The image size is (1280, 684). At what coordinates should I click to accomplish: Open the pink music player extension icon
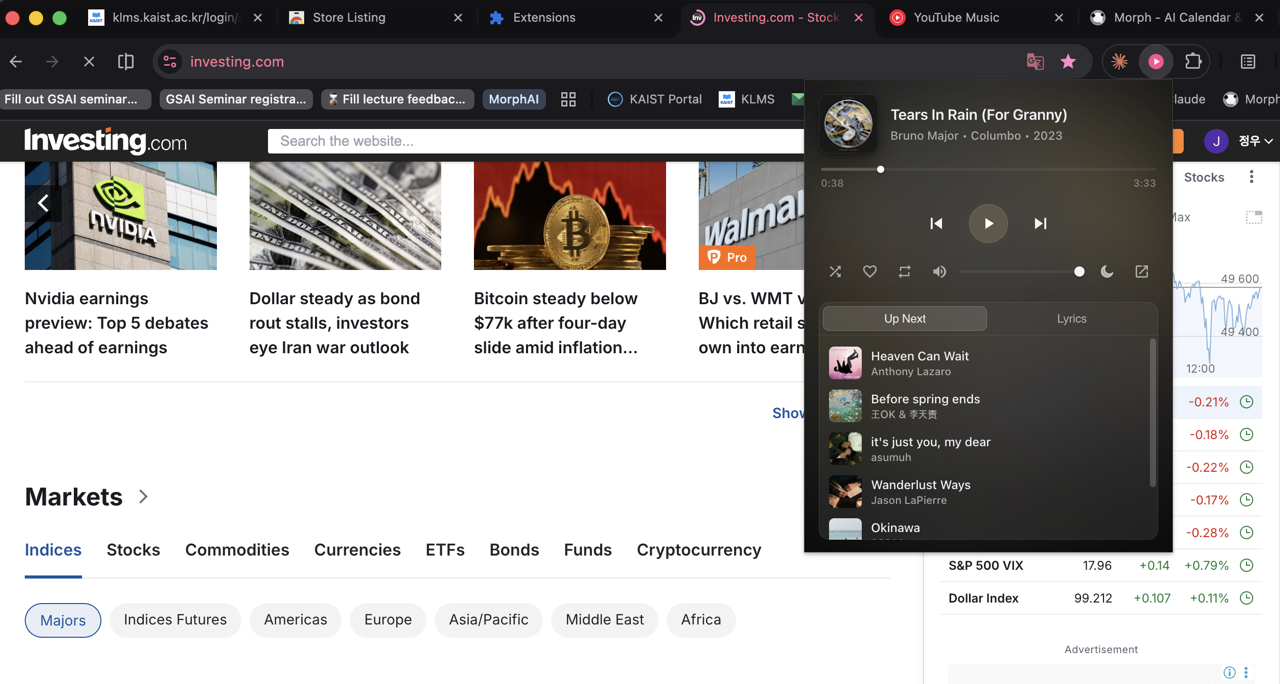(1156, 62)
